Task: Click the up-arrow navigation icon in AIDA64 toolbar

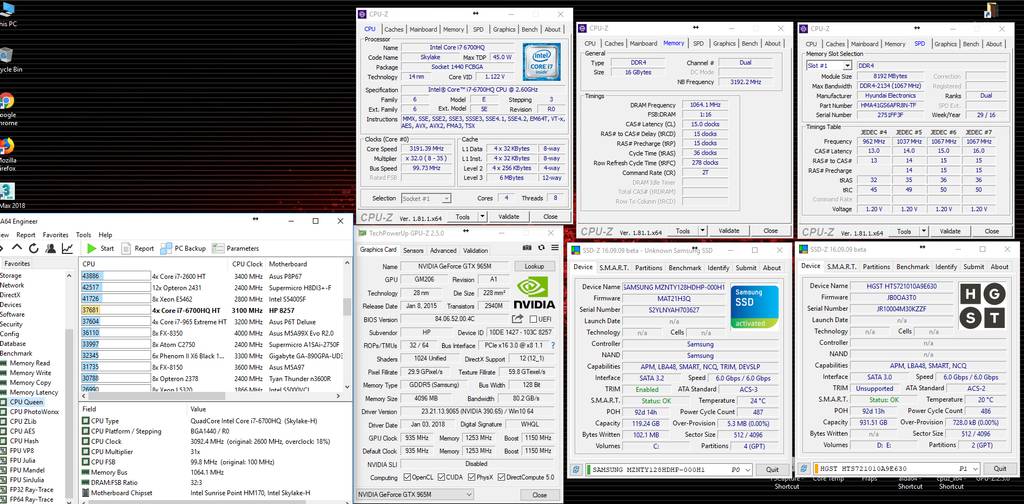Action: [17, 249]
